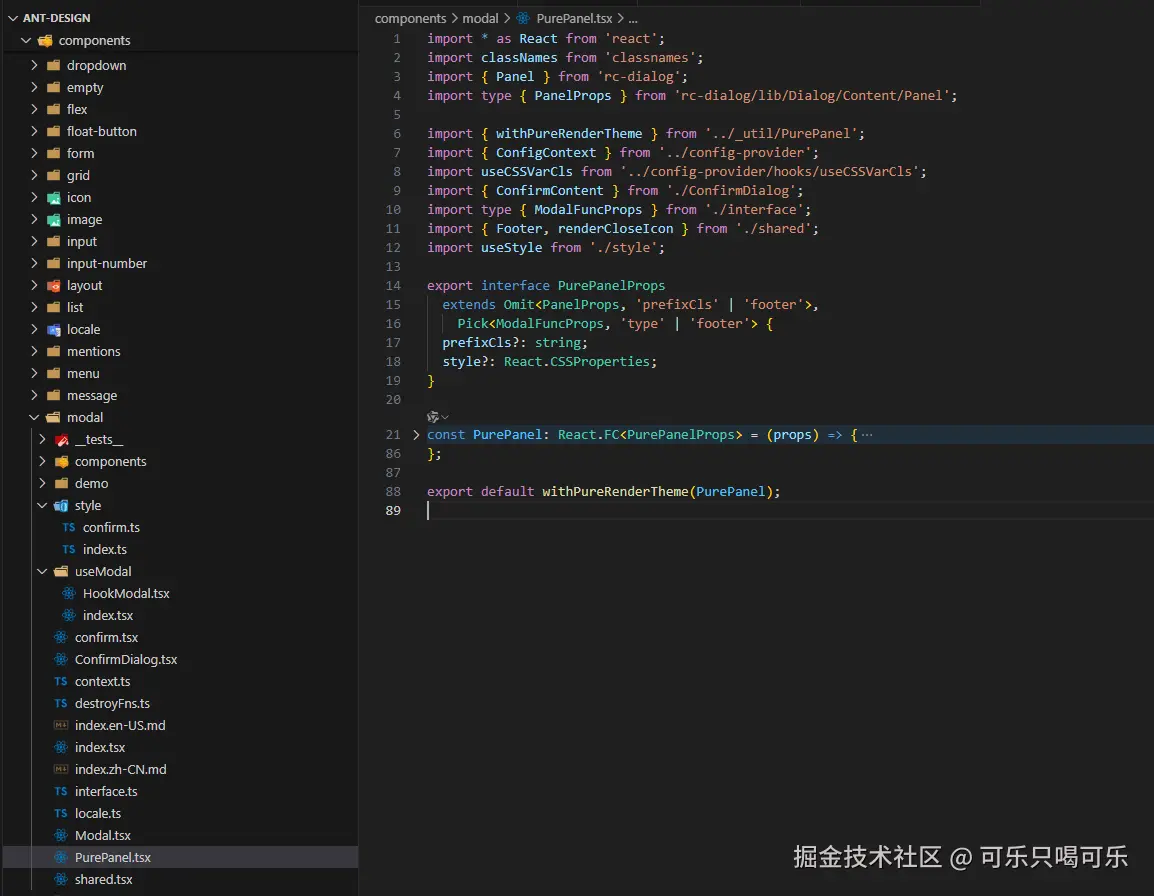Click the breadcrumb ellipsis symbol segment
1154x896 pixels.
coord(633,18)
